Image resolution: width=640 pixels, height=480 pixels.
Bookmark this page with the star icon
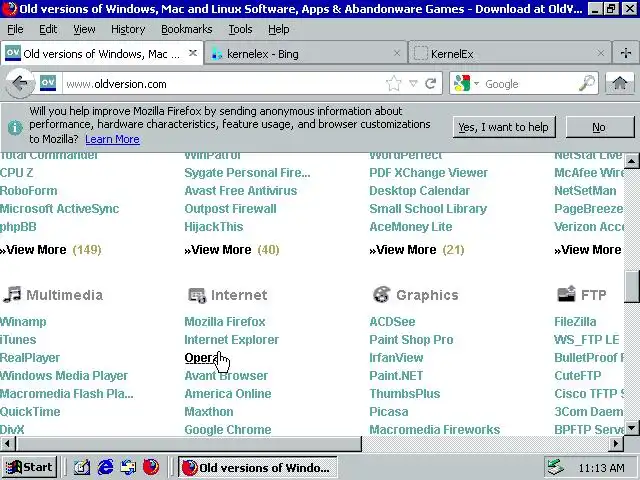coord(393,84)
